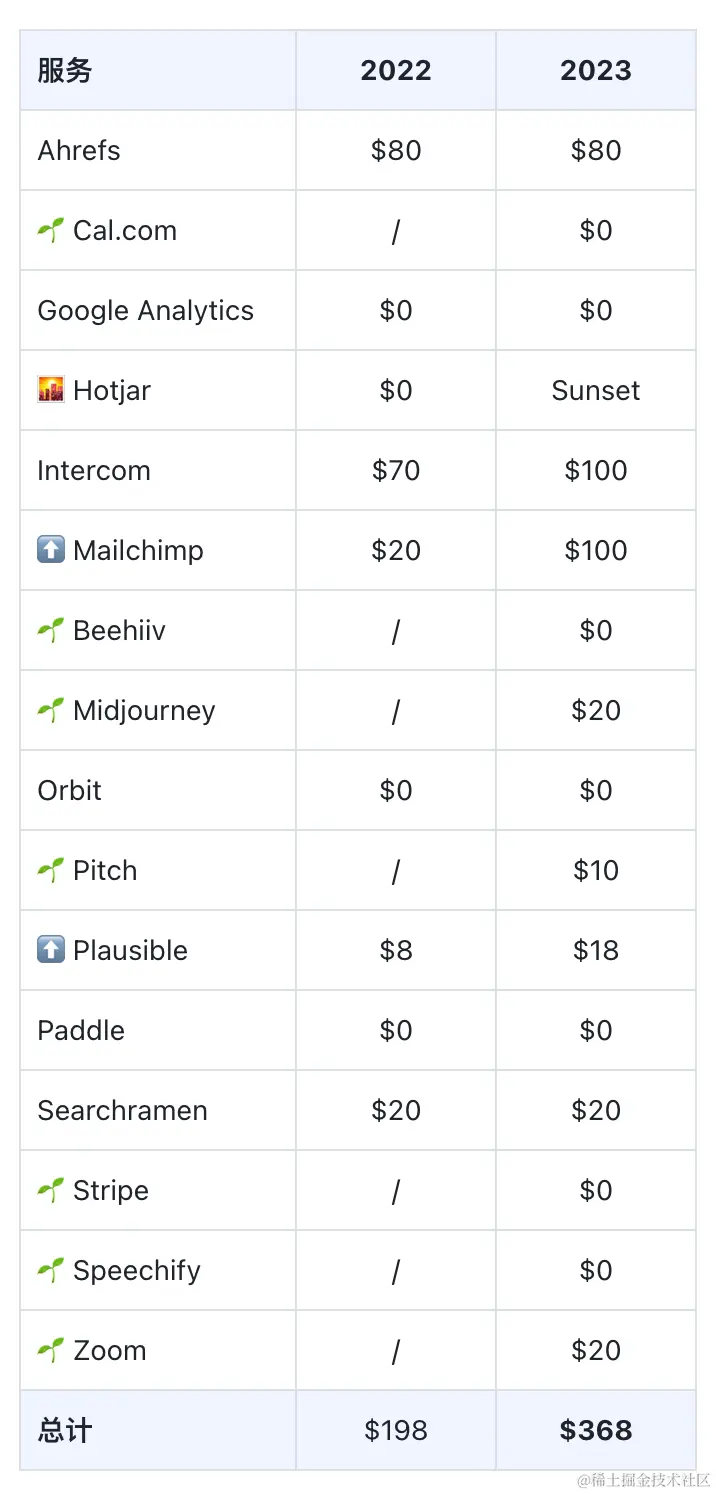Select the Ahrefs service name
Image resolution: width=716 pixels, height=1494 pixels.
(x=79, y=150)
